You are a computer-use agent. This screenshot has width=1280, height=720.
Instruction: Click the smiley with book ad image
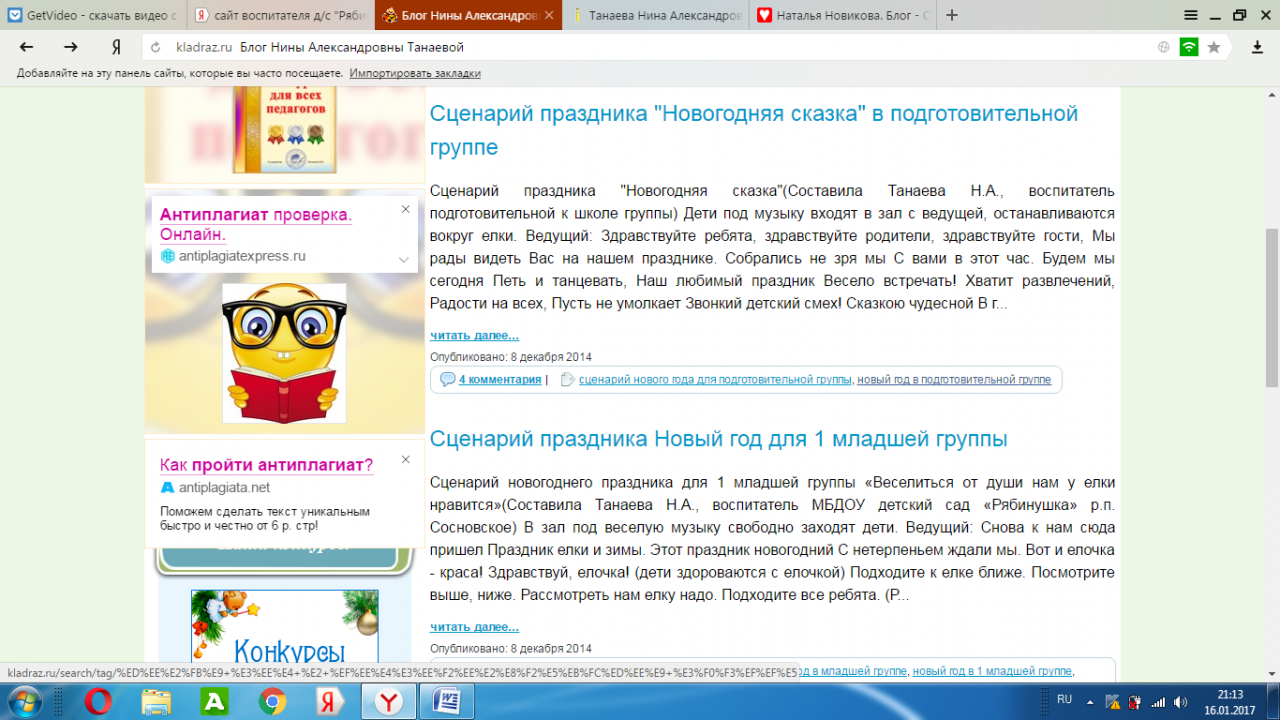[x=284, y=353]
